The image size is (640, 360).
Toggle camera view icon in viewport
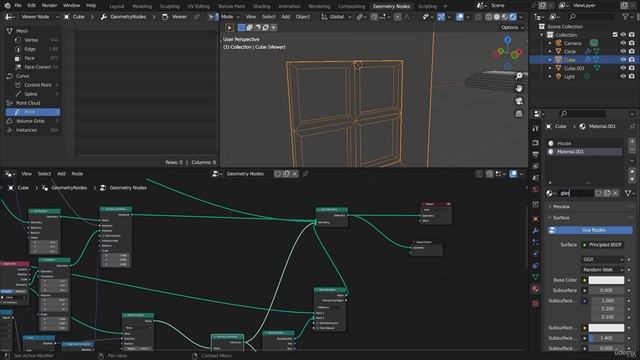(519, 101)
